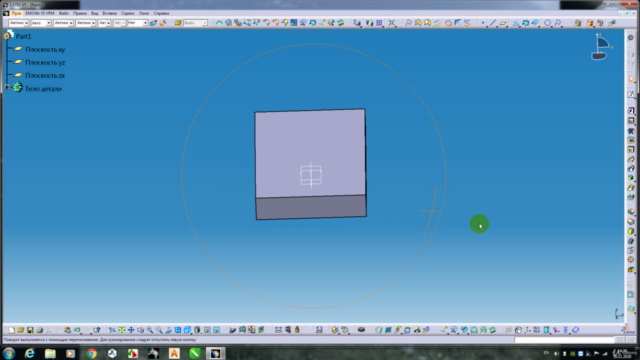
Task: Select Плоскость yz in the tree
Action: 45,62
